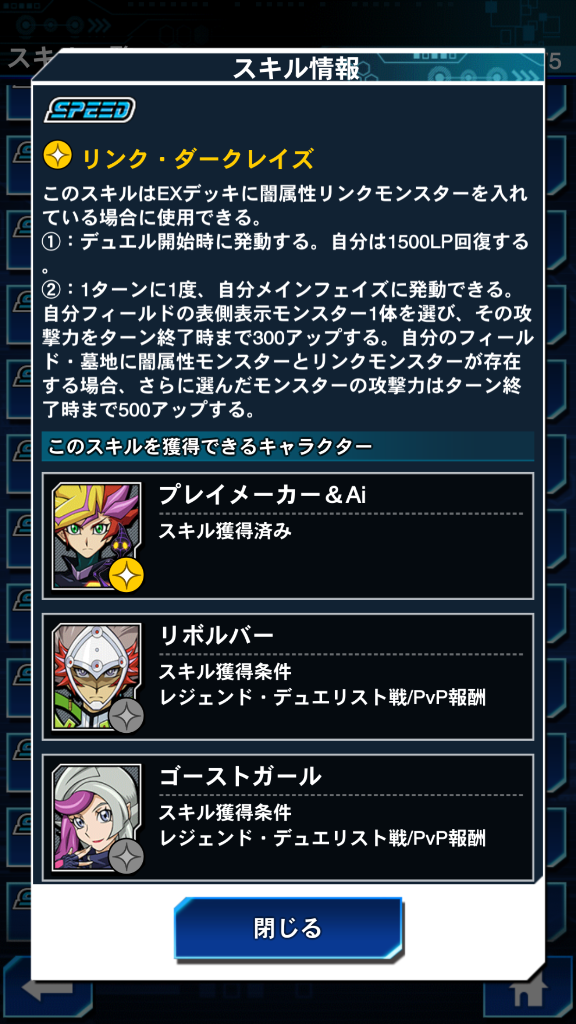Open the ゴーストガール skill condition row

(x=288, y=818)
